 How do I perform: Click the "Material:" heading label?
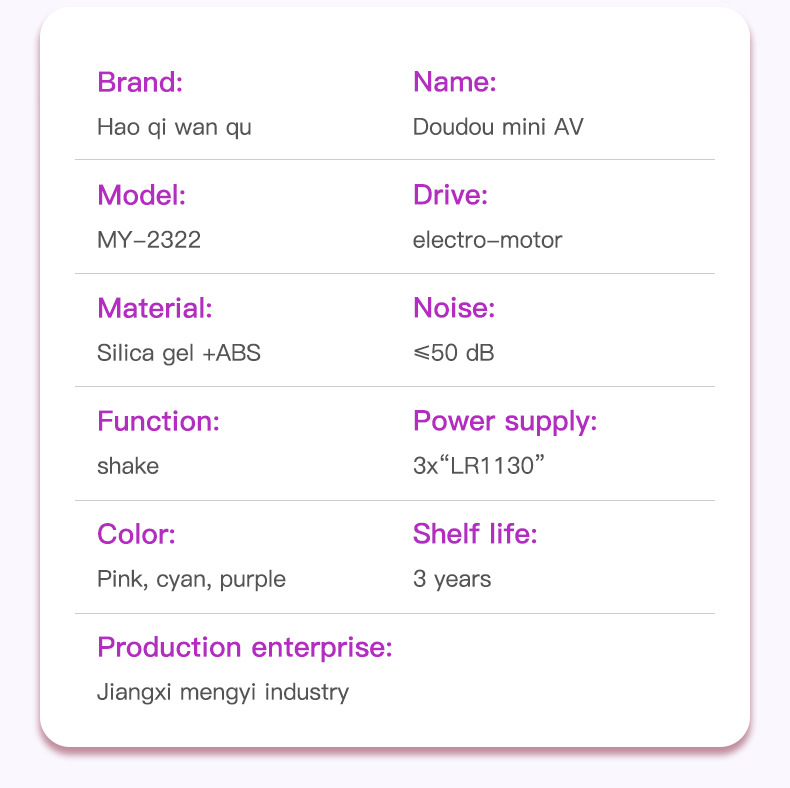click(155, 308)
